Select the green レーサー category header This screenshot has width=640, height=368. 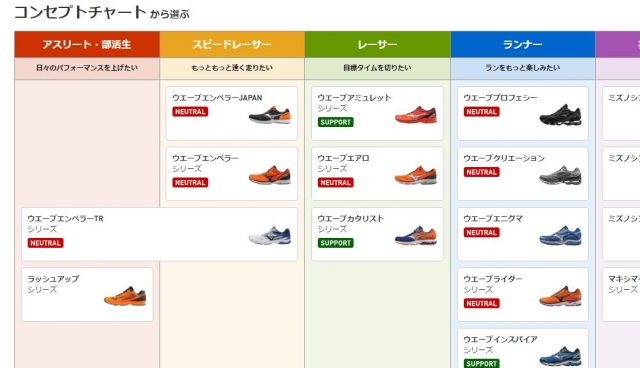(x=378, y=44)
